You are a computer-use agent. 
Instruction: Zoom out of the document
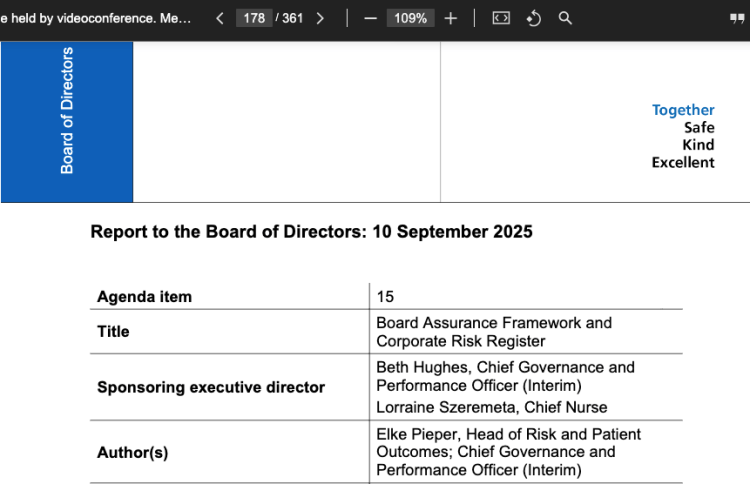click(370, 18)
